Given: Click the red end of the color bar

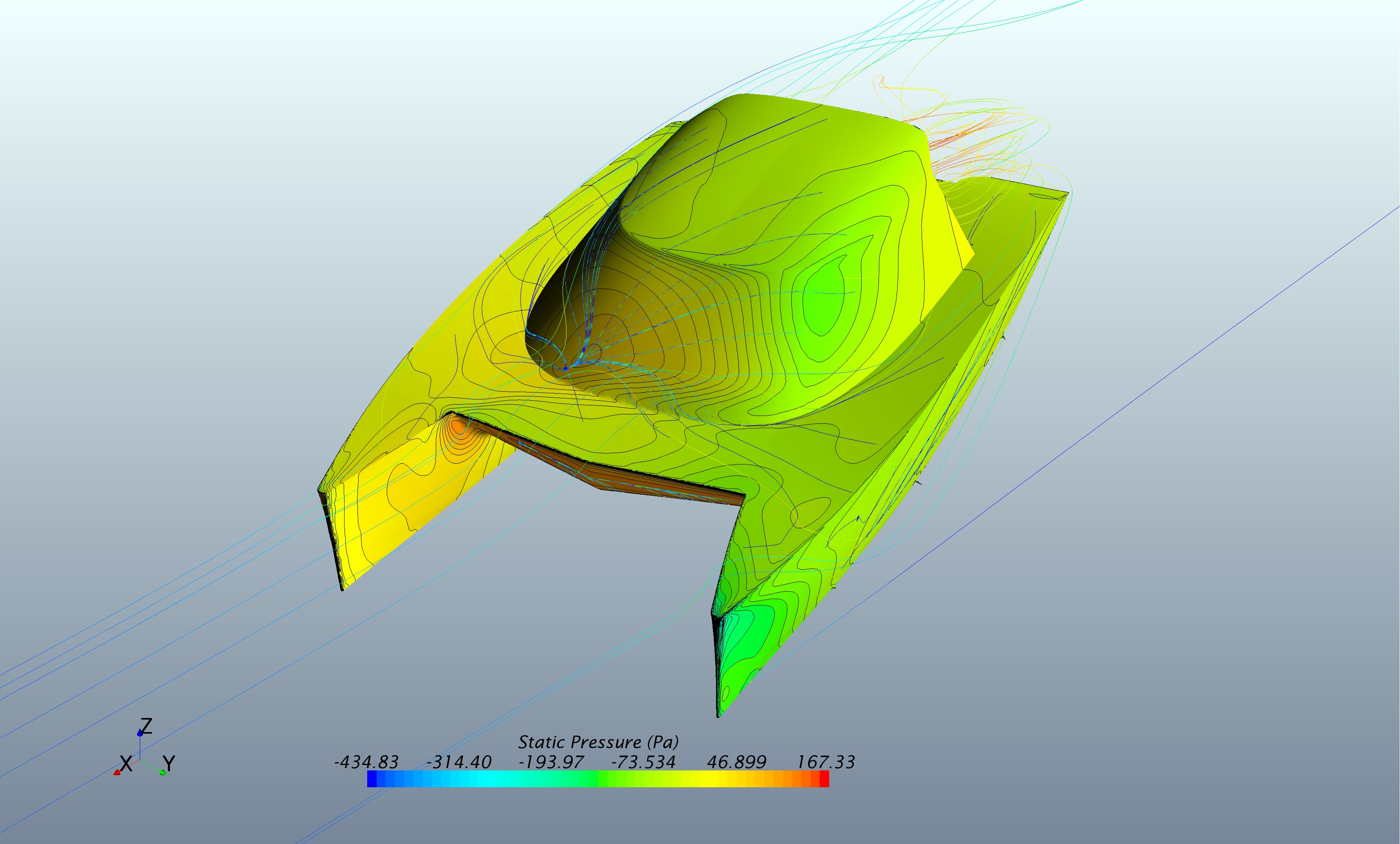Looking at the screenshot, I should pyautogui.click(x=824, y=779).
